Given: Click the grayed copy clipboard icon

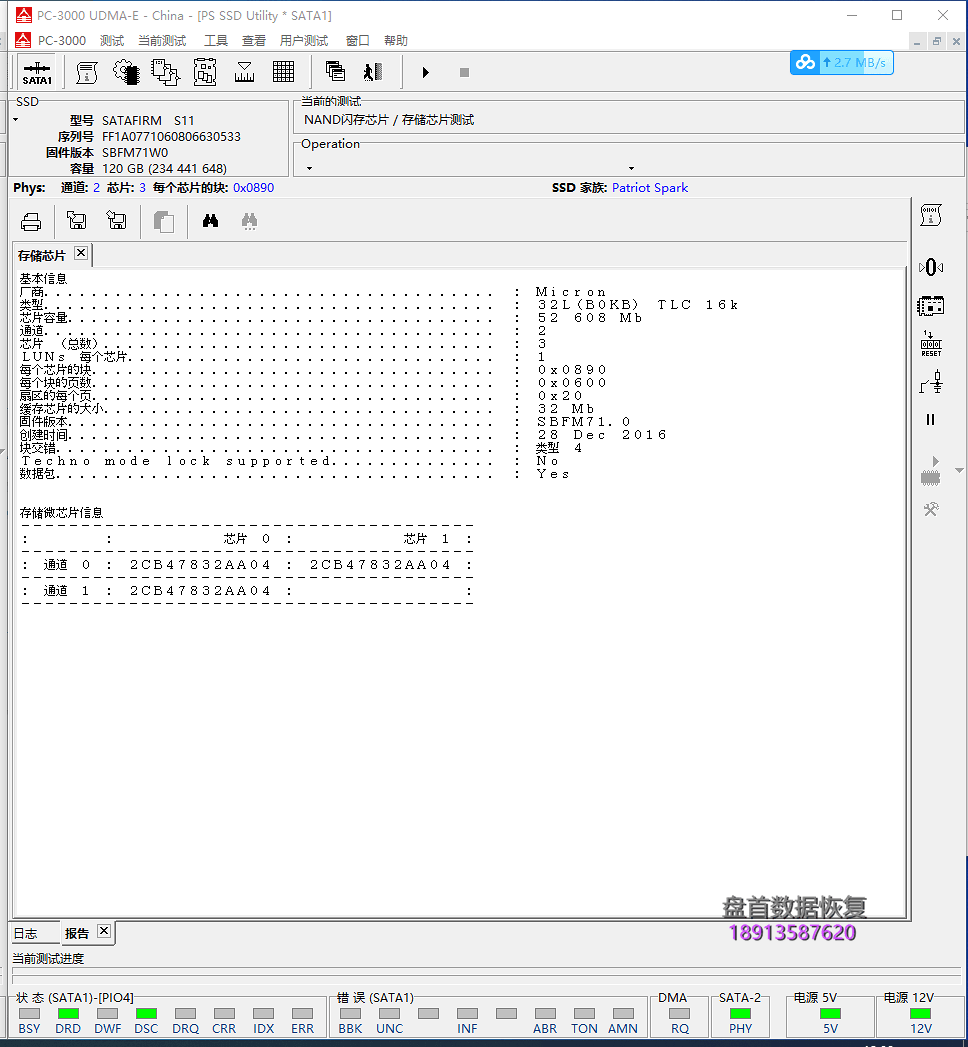Looking at the screenshot, I should point(164,221).
